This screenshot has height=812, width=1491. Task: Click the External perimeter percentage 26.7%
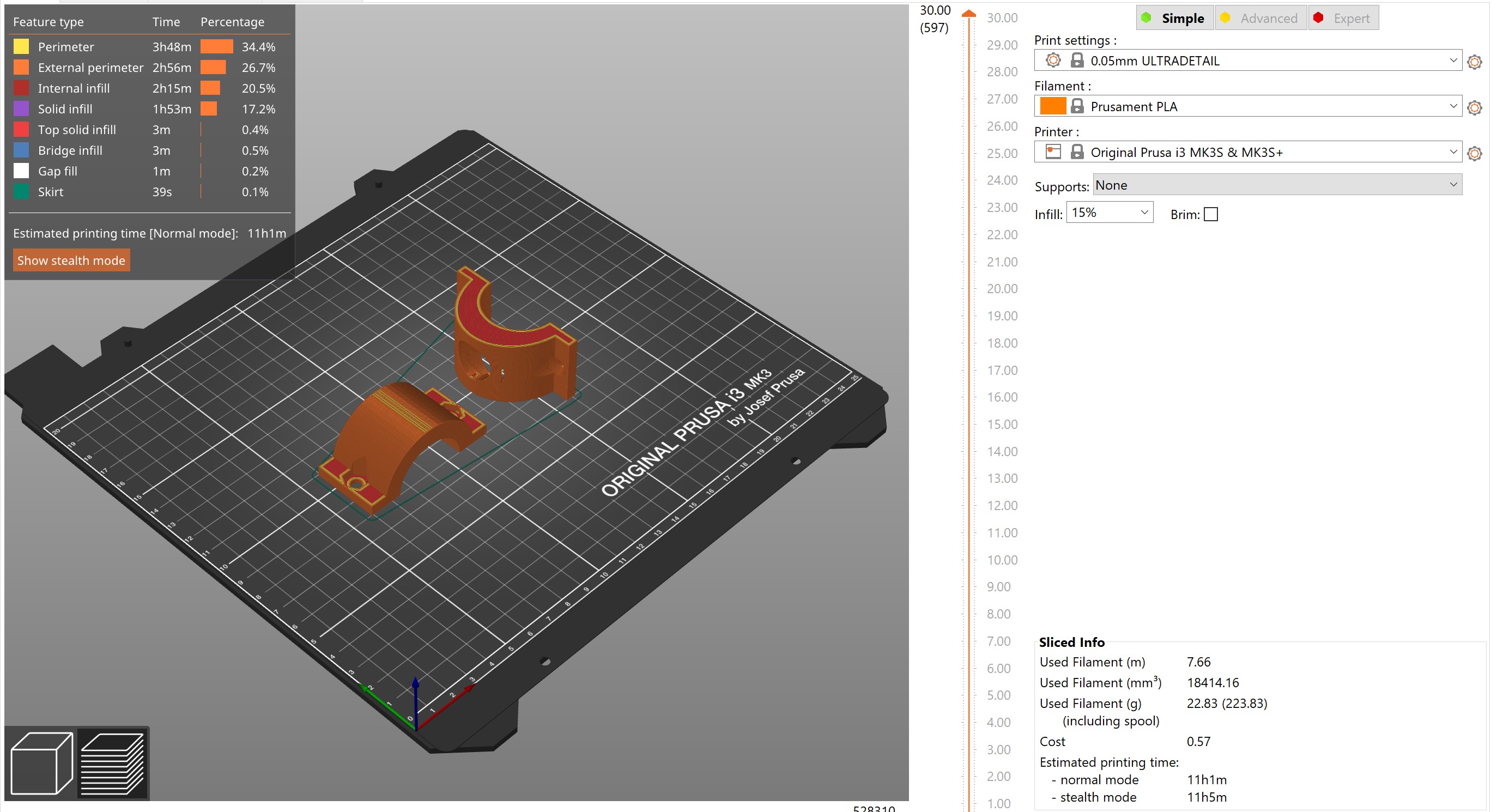[x=258, y=68]
